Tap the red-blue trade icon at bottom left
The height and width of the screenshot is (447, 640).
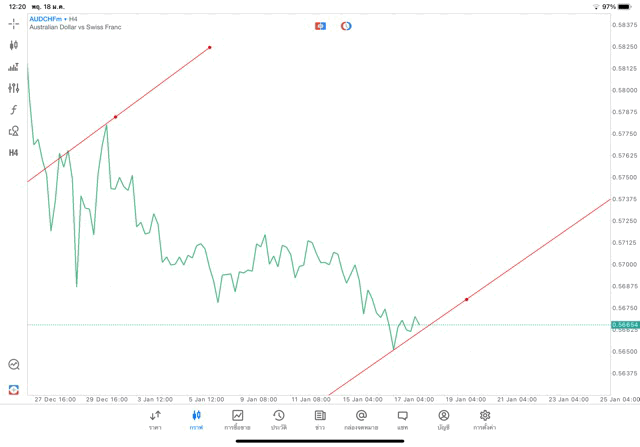[x=14, y=389]
